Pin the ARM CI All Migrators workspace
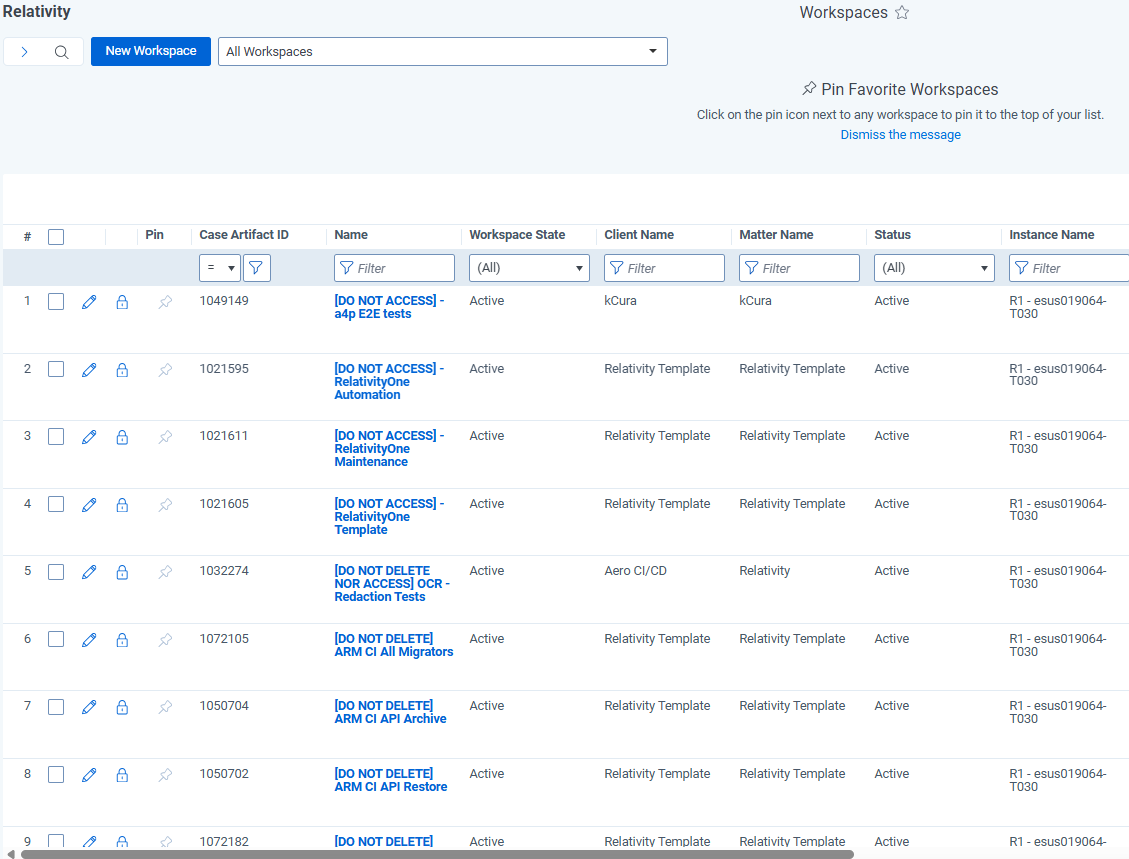1129x859 pixels. [x=166, y=639]
